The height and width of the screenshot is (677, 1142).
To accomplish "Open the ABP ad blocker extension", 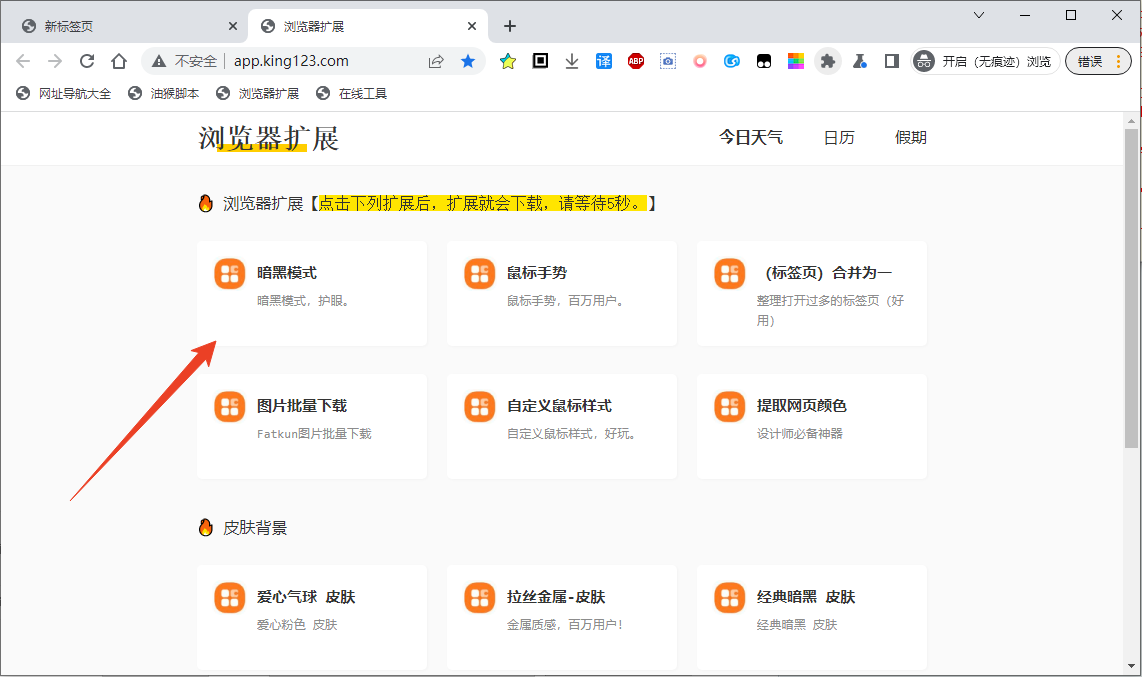I will (x=636, y=61).
